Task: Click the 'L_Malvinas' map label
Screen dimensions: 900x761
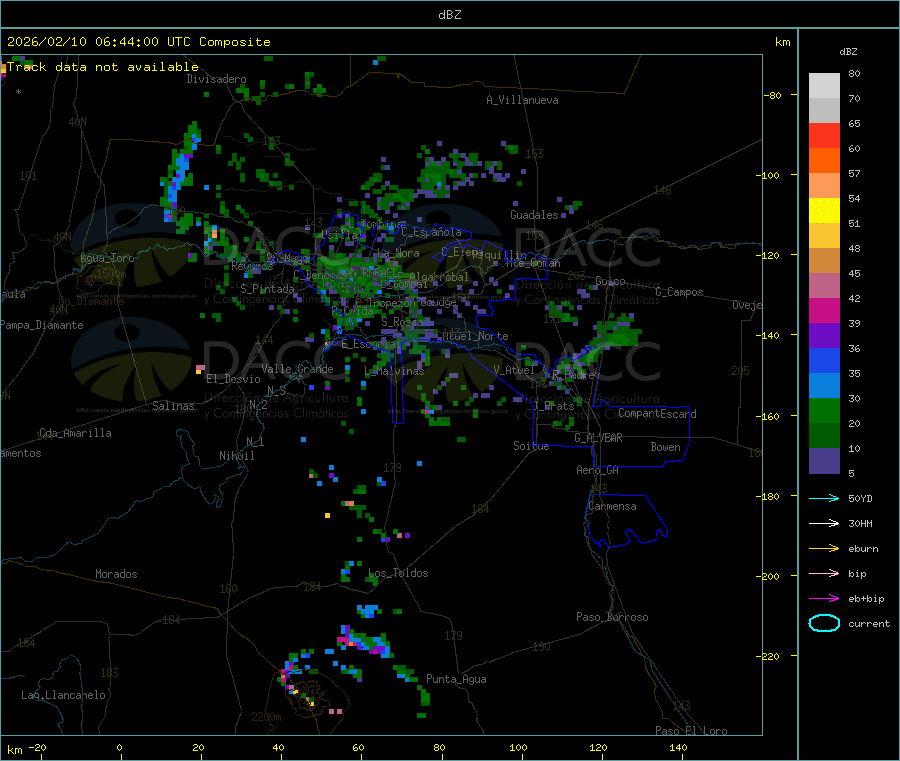Action: pos(394,371)
